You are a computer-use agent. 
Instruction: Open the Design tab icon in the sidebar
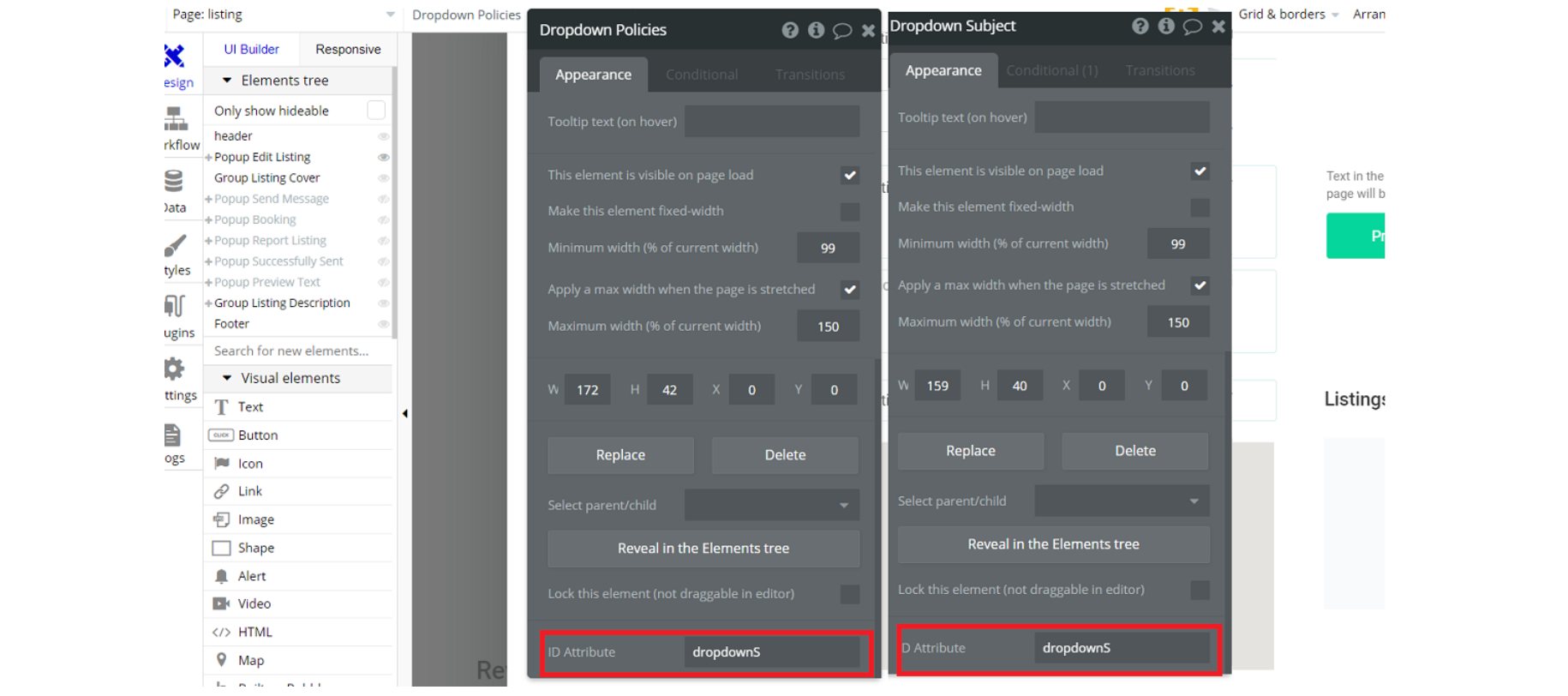click(174, 57)
